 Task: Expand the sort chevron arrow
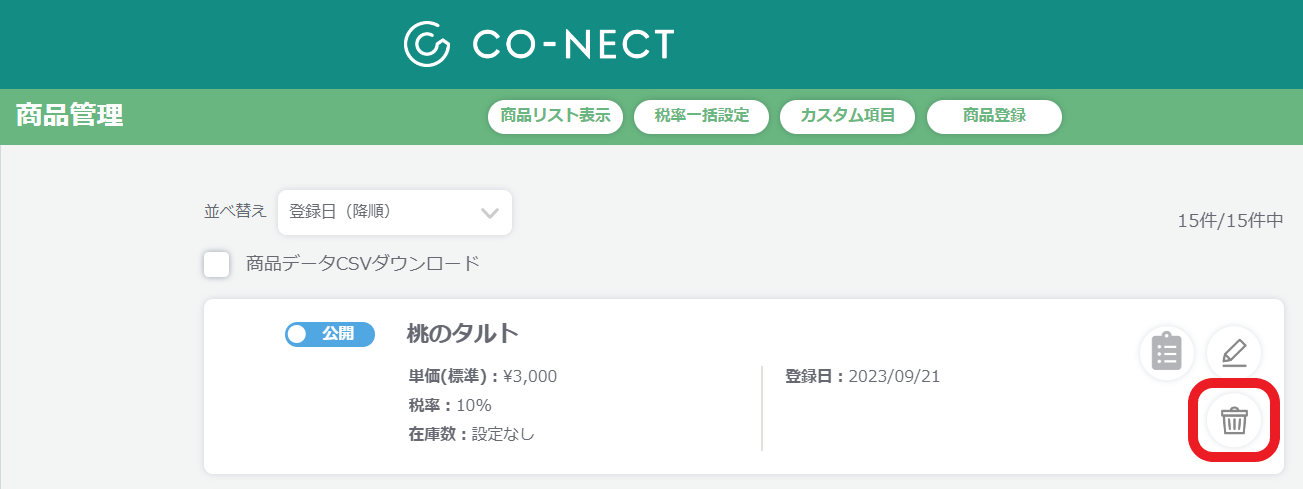point(490,213)
